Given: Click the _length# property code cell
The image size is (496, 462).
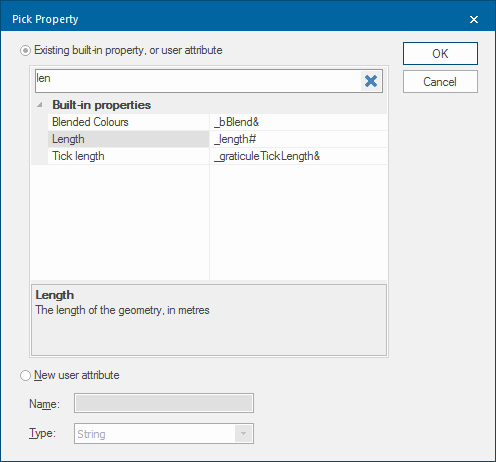Looking at the screenshot, I should [298, 139].
